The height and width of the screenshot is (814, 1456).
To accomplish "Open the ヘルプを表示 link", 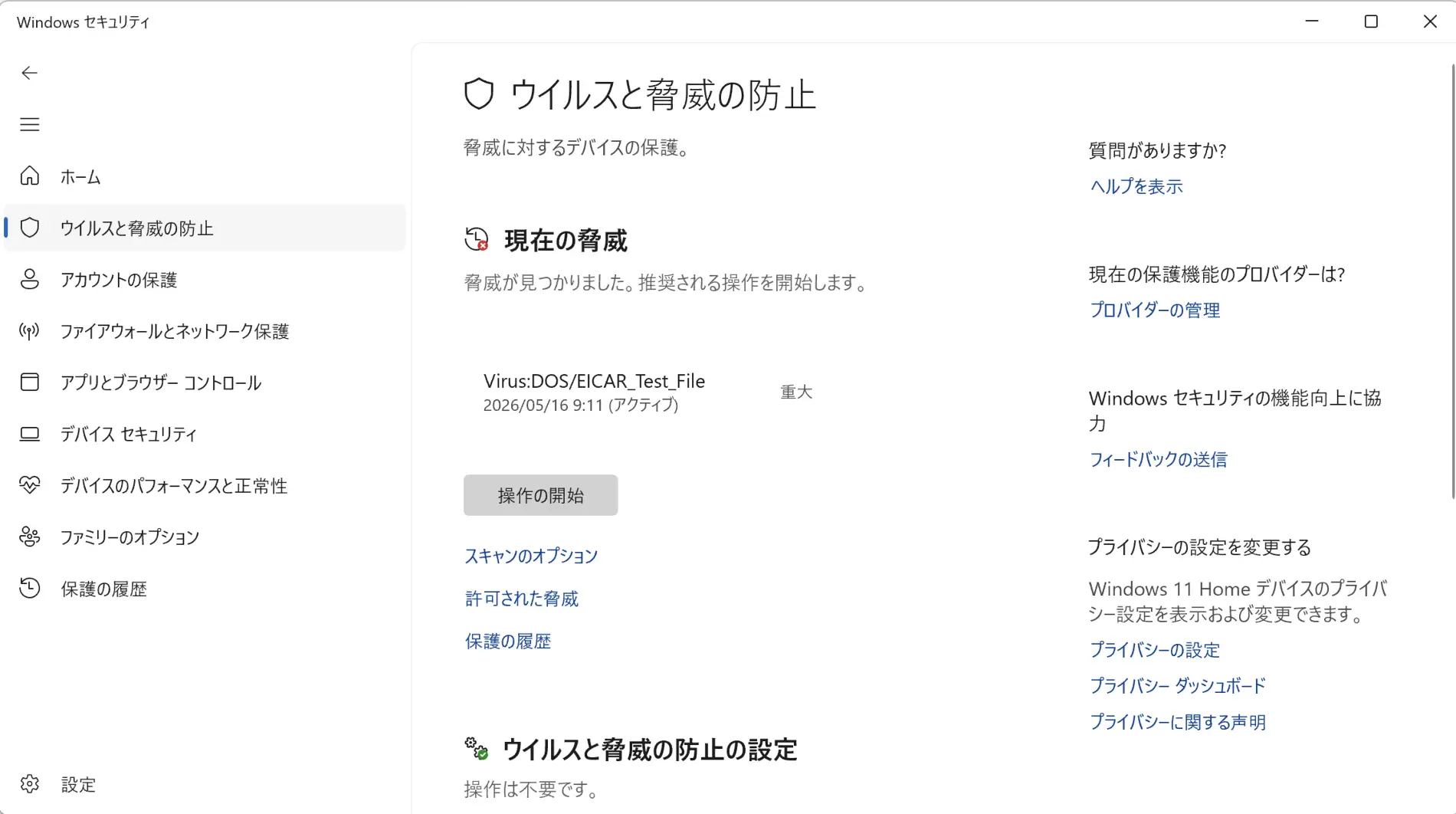I will pyautogui.click(x=1136, y=186).
